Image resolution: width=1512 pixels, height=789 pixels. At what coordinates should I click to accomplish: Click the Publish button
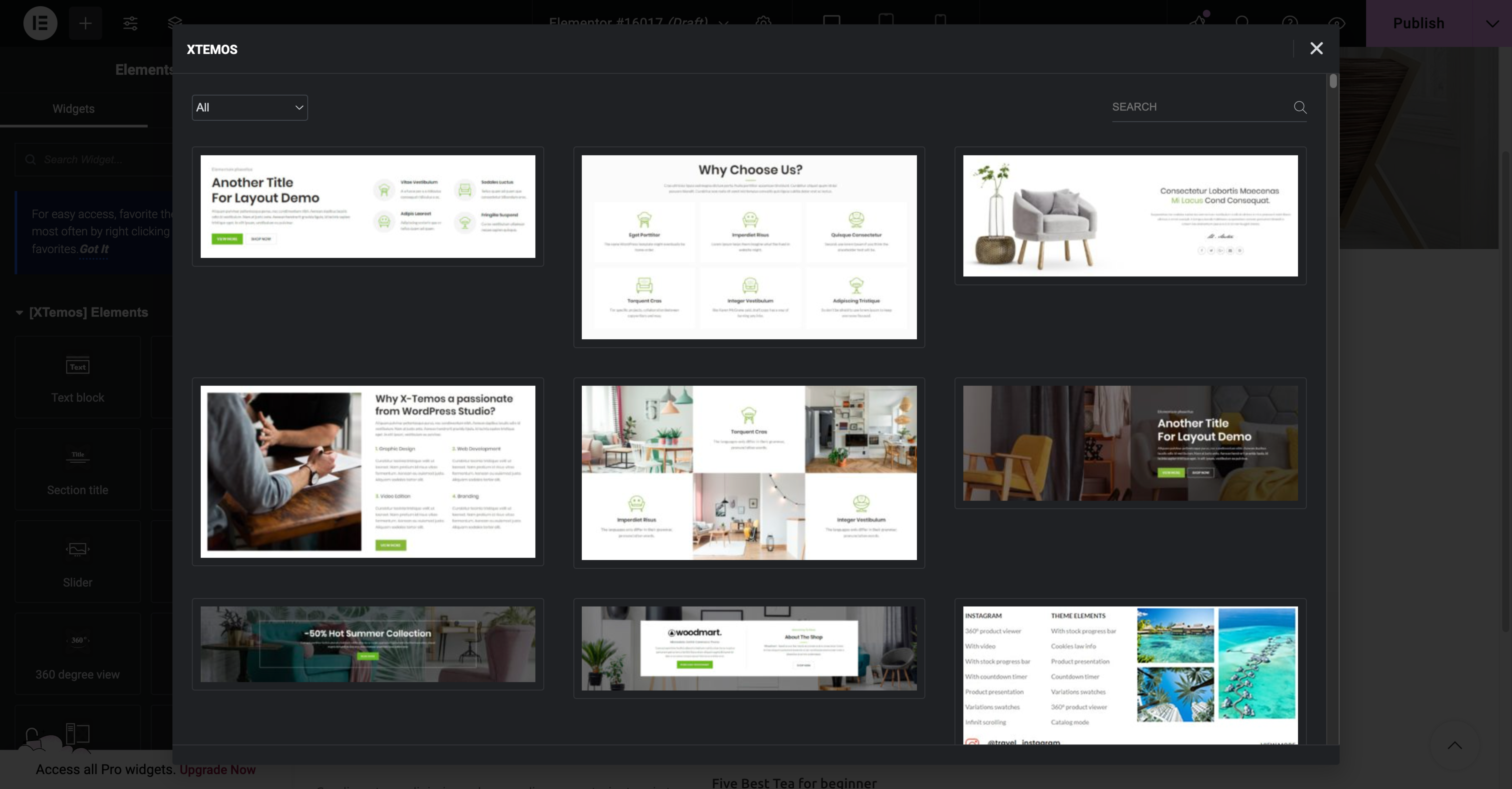point(1419,24)
